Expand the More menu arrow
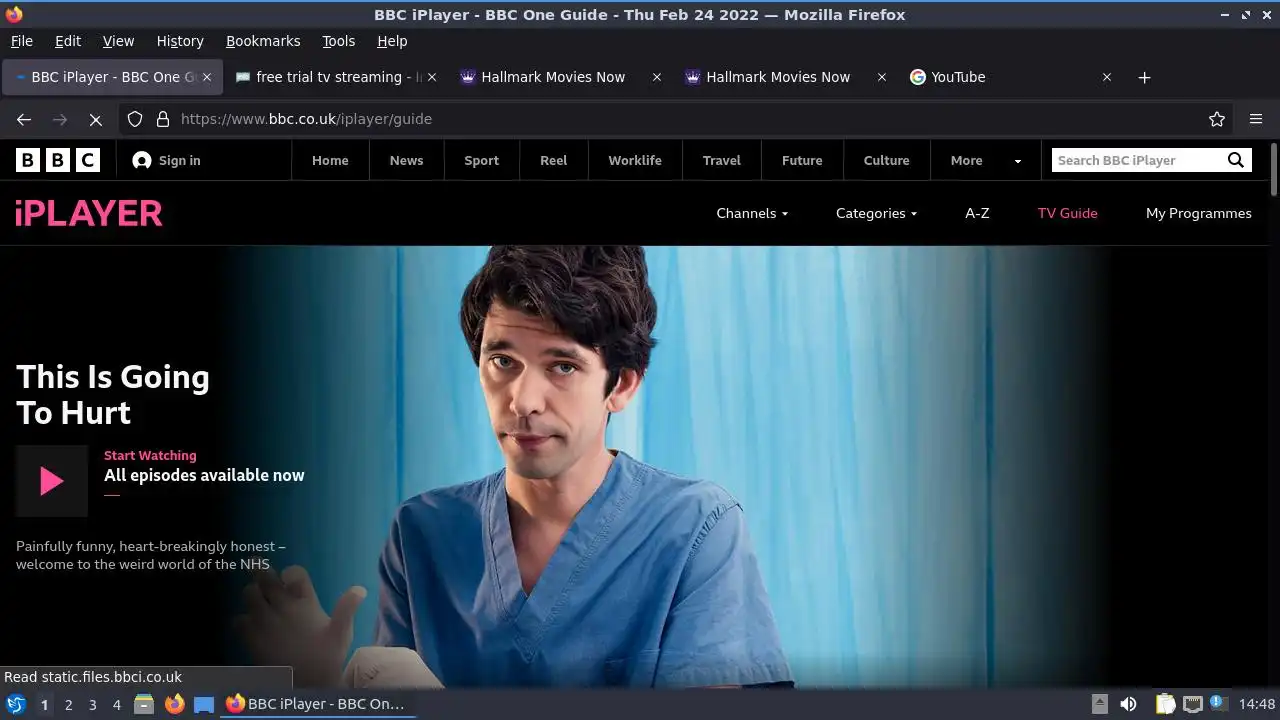The width and height of the screenshot is (1280, 720). pos(1018,160)
